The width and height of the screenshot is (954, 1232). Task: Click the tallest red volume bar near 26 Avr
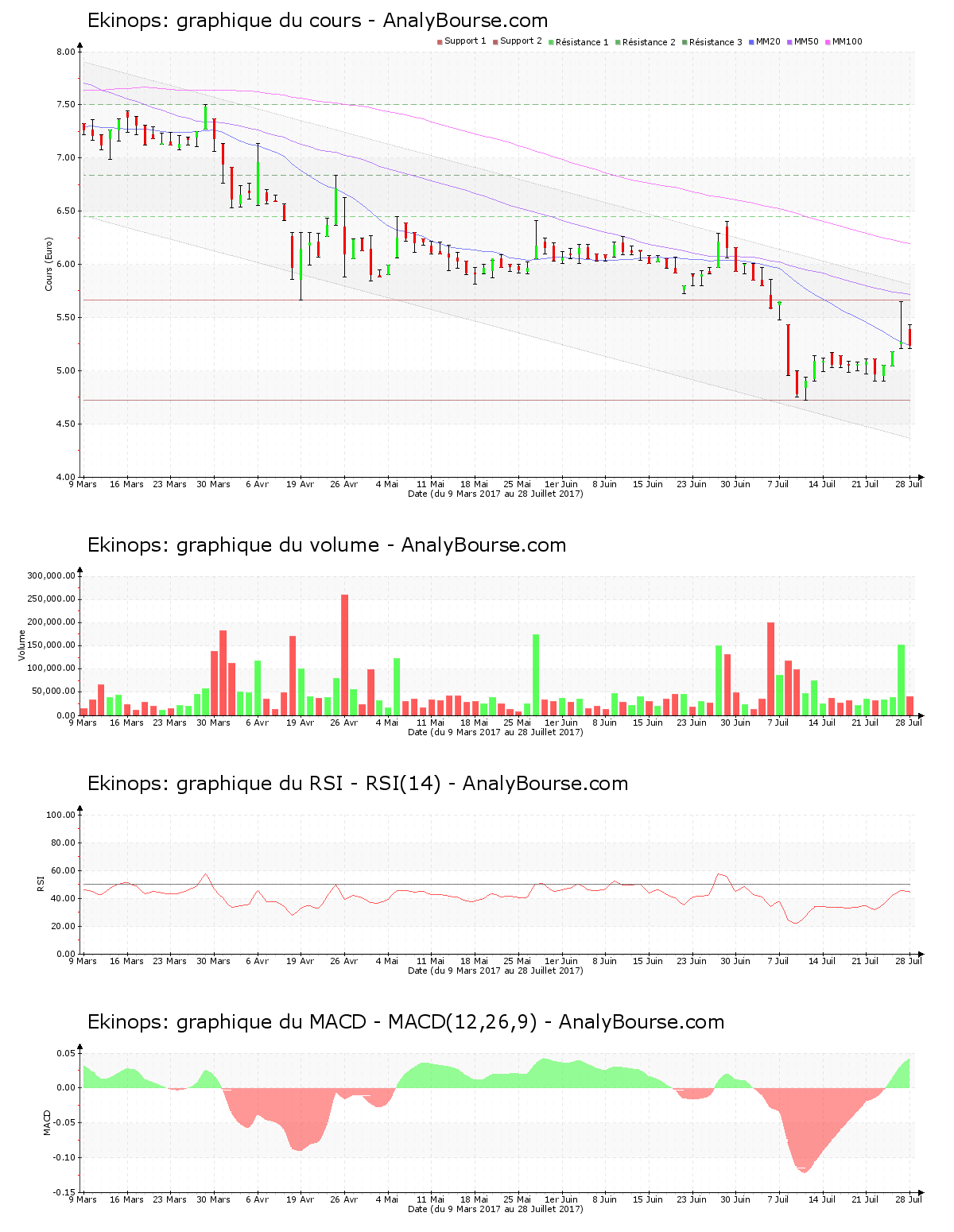[344, 655]
